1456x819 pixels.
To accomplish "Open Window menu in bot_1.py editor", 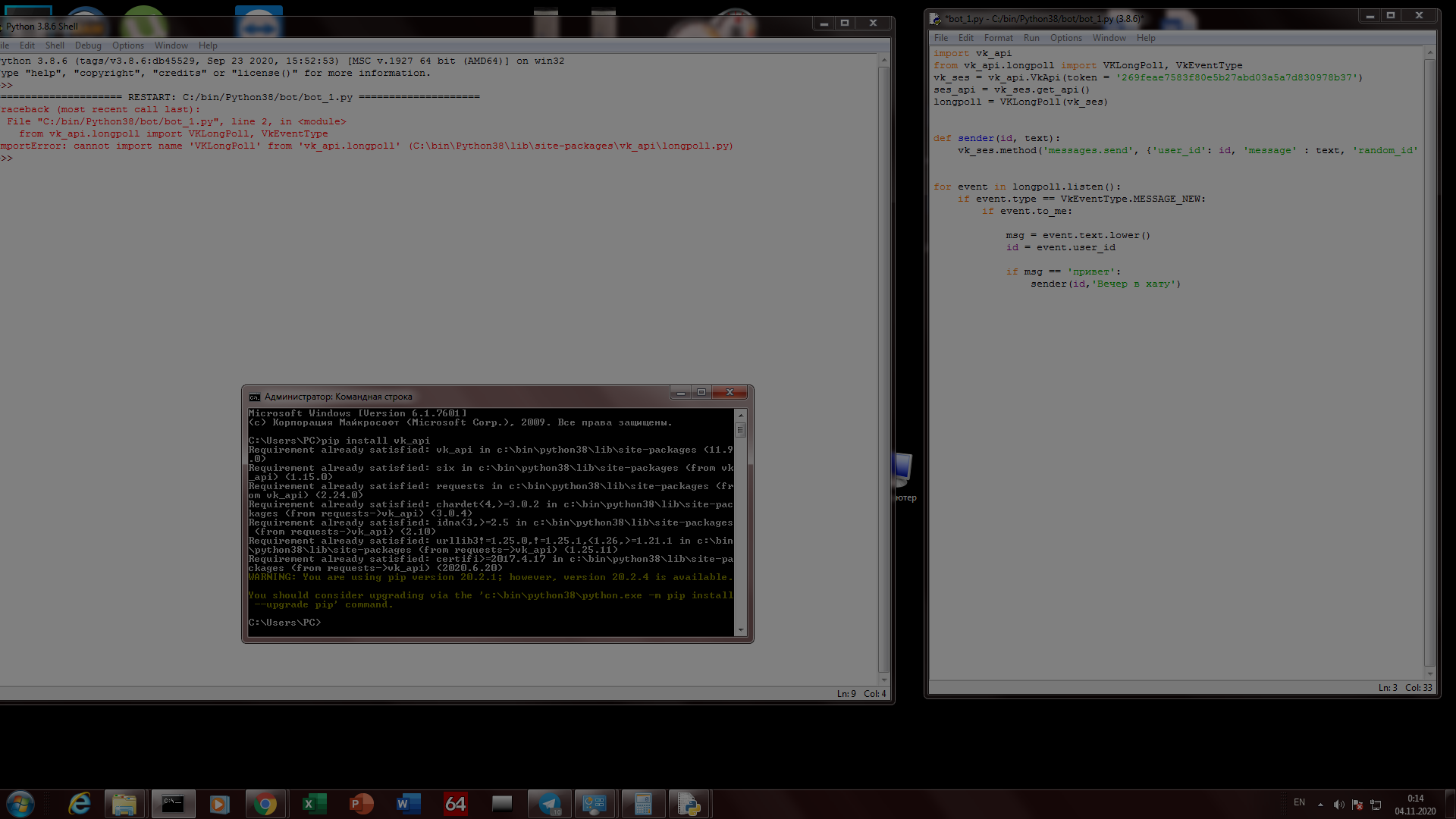I will (x=1109, y=38).
